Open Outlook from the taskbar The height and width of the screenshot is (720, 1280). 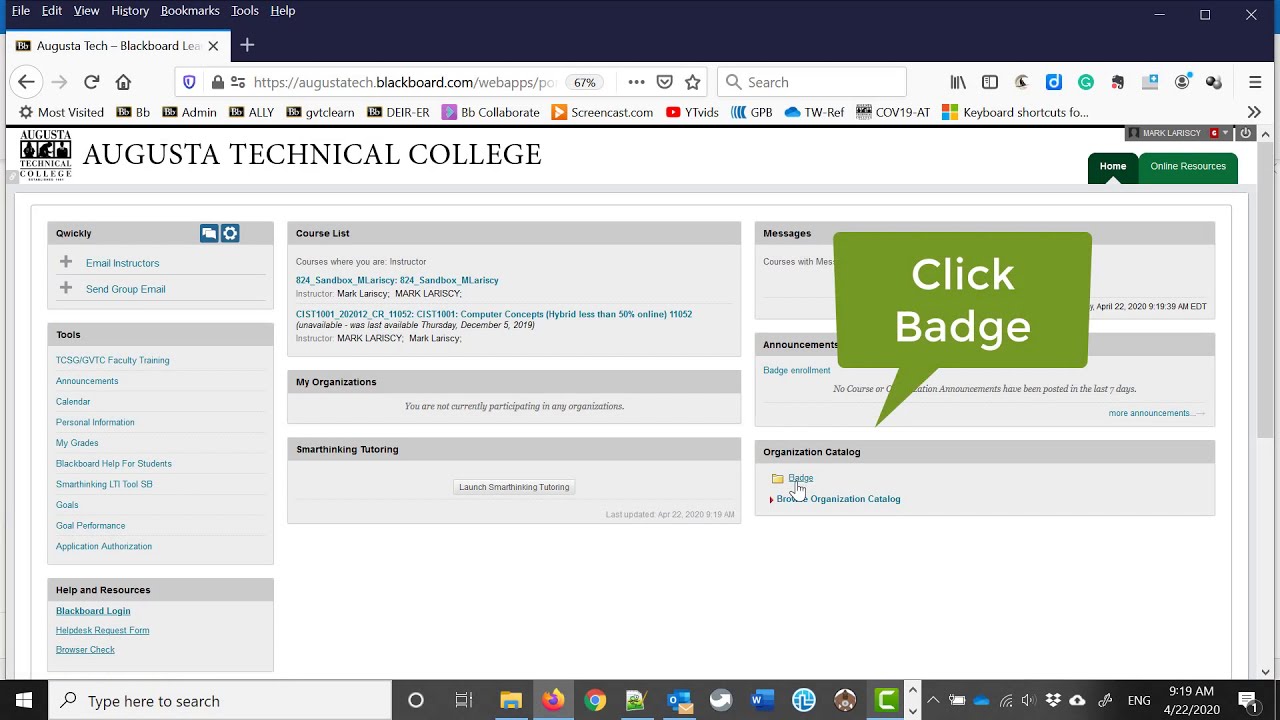point(679,700)
